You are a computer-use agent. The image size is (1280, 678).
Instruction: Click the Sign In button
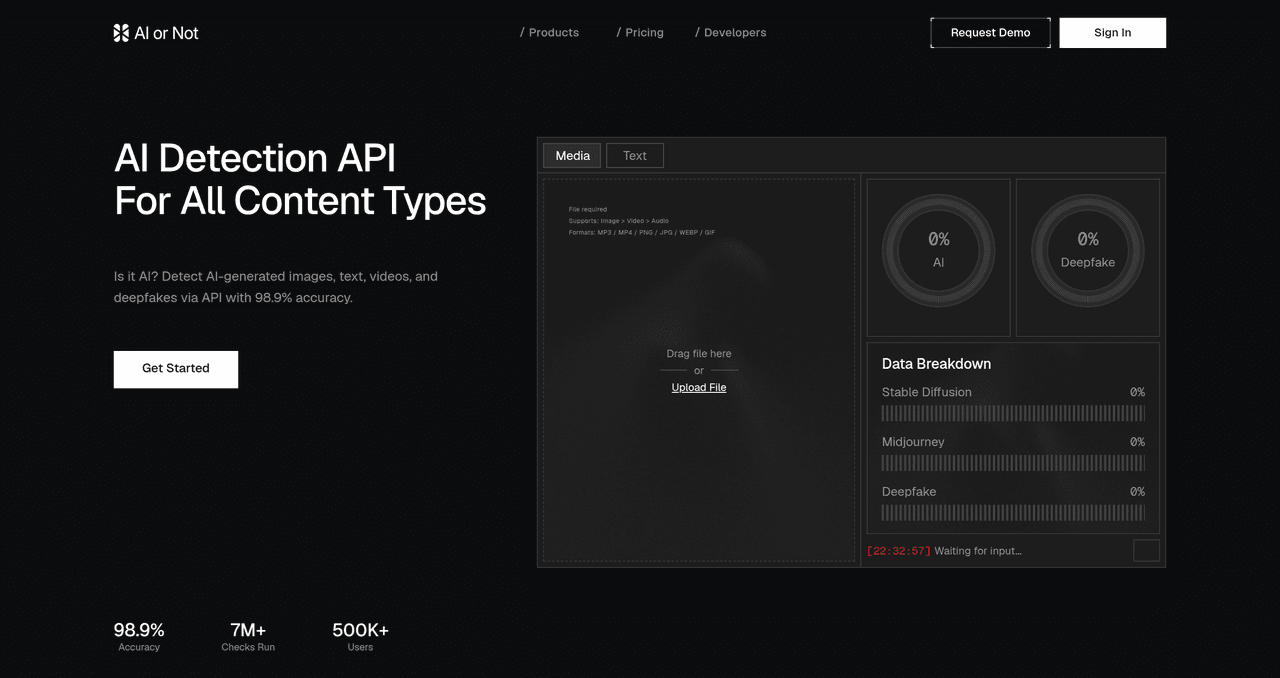point(1112,33)
